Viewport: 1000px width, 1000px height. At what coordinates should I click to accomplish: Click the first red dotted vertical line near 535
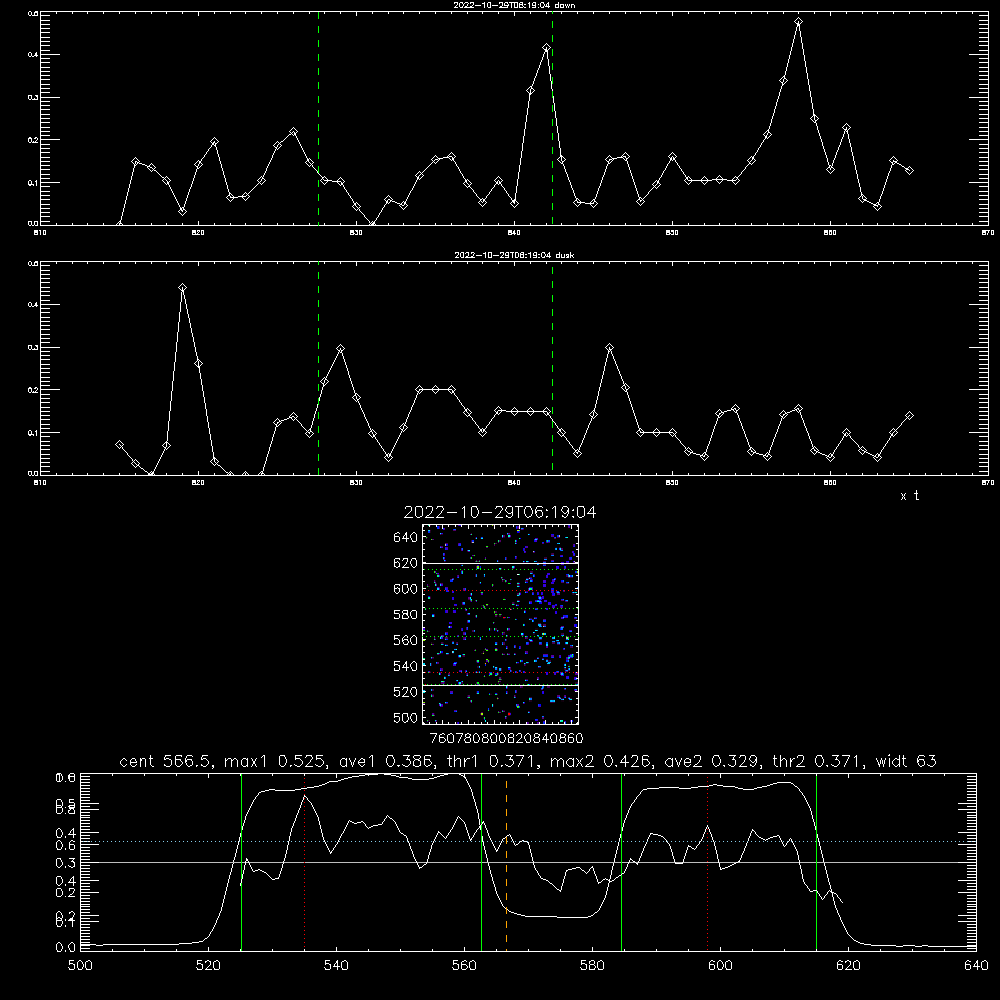305,861
